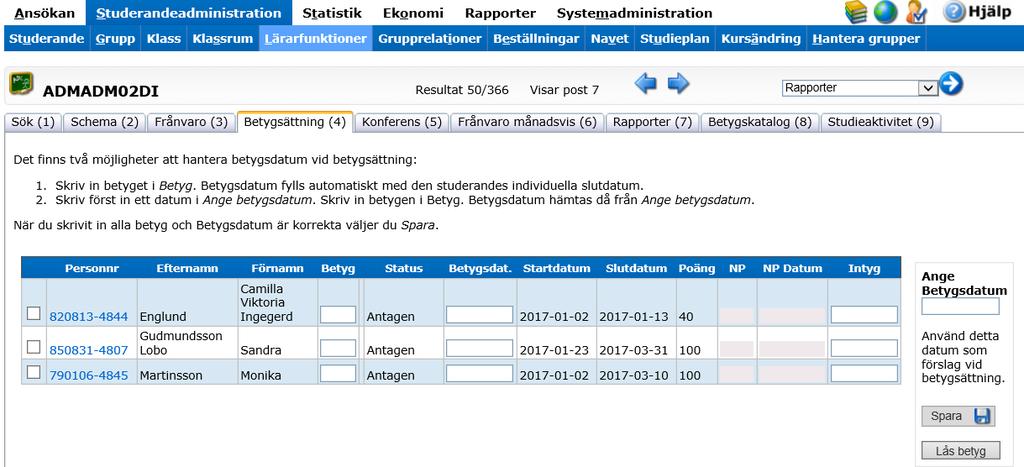Switch to Frånvaro (3) tab
The width and height of the screenshot is (1024, 467).
point(191,122)
